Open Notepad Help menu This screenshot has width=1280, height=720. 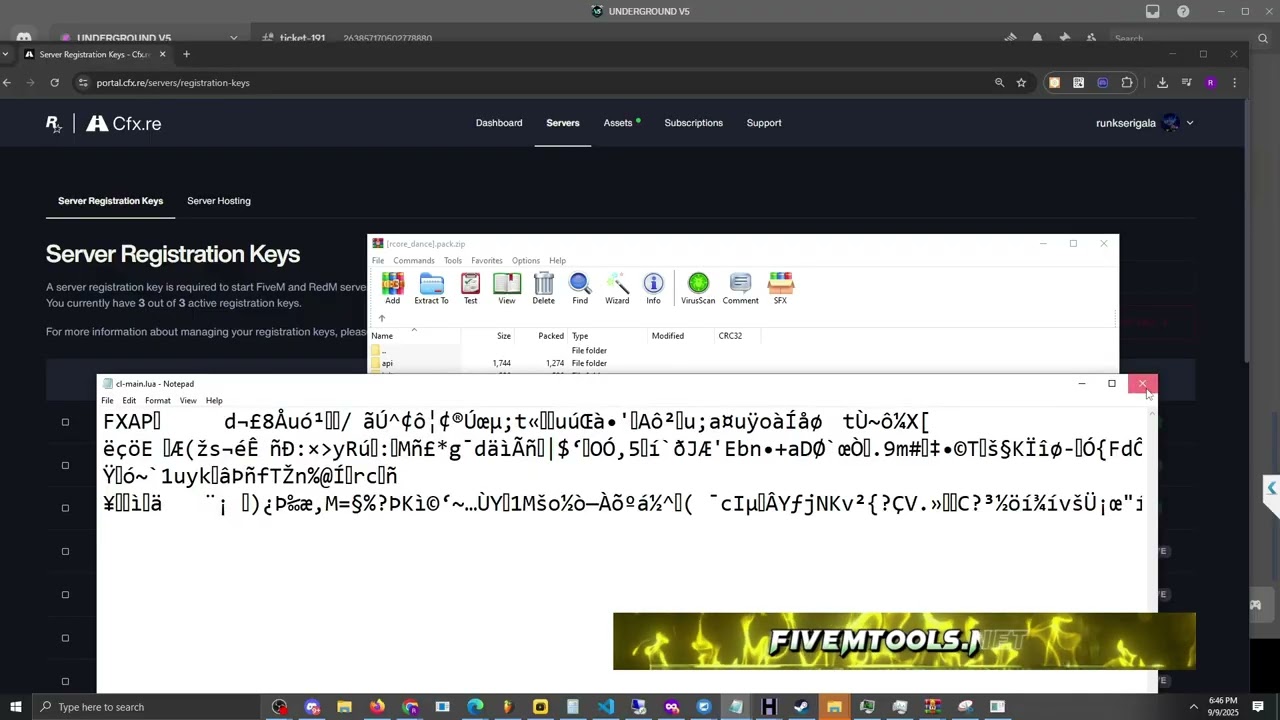coord(214,401)
